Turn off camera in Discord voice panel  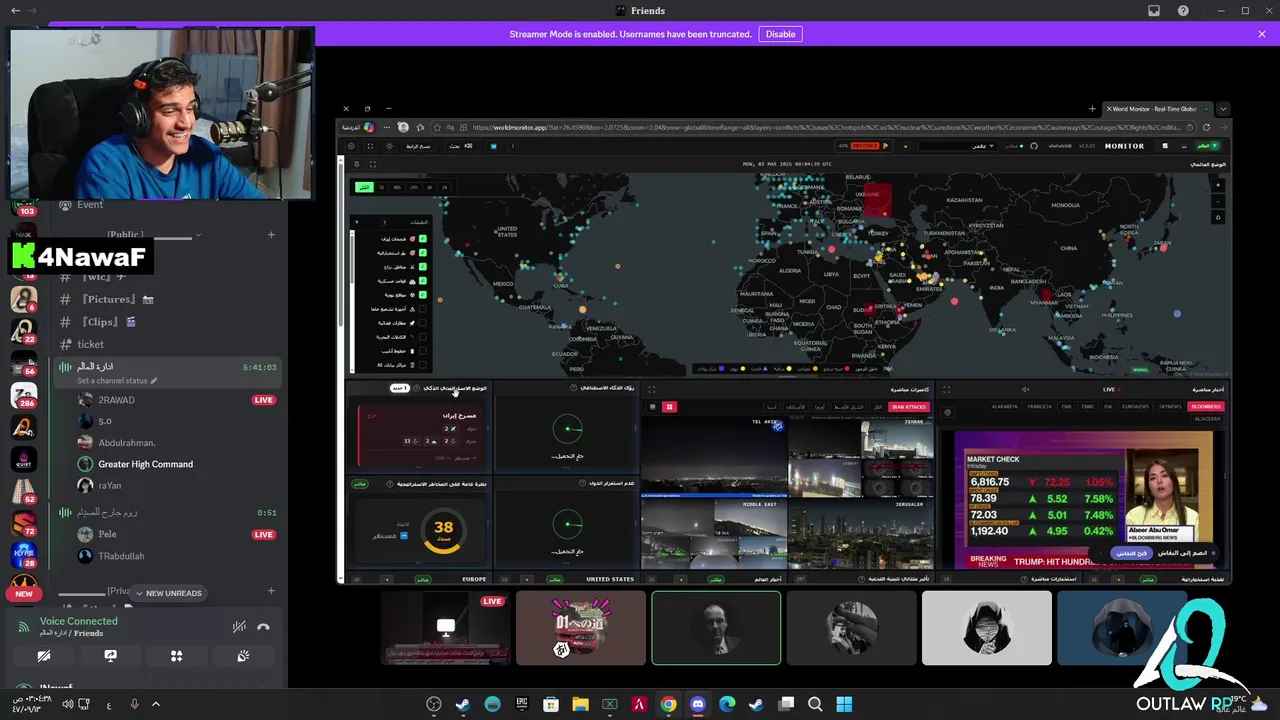[x=44, y=656]
